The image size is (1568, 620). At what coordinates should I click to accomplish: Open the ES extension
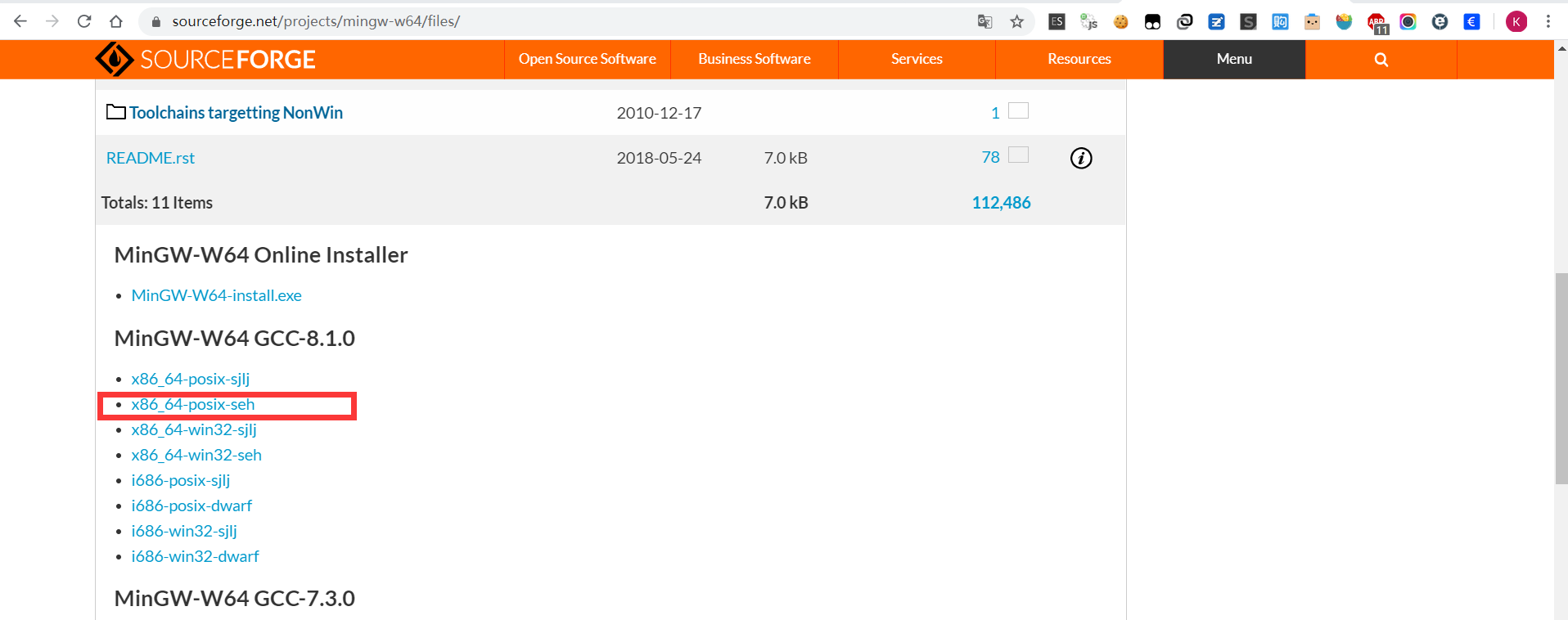point(1057,22)
